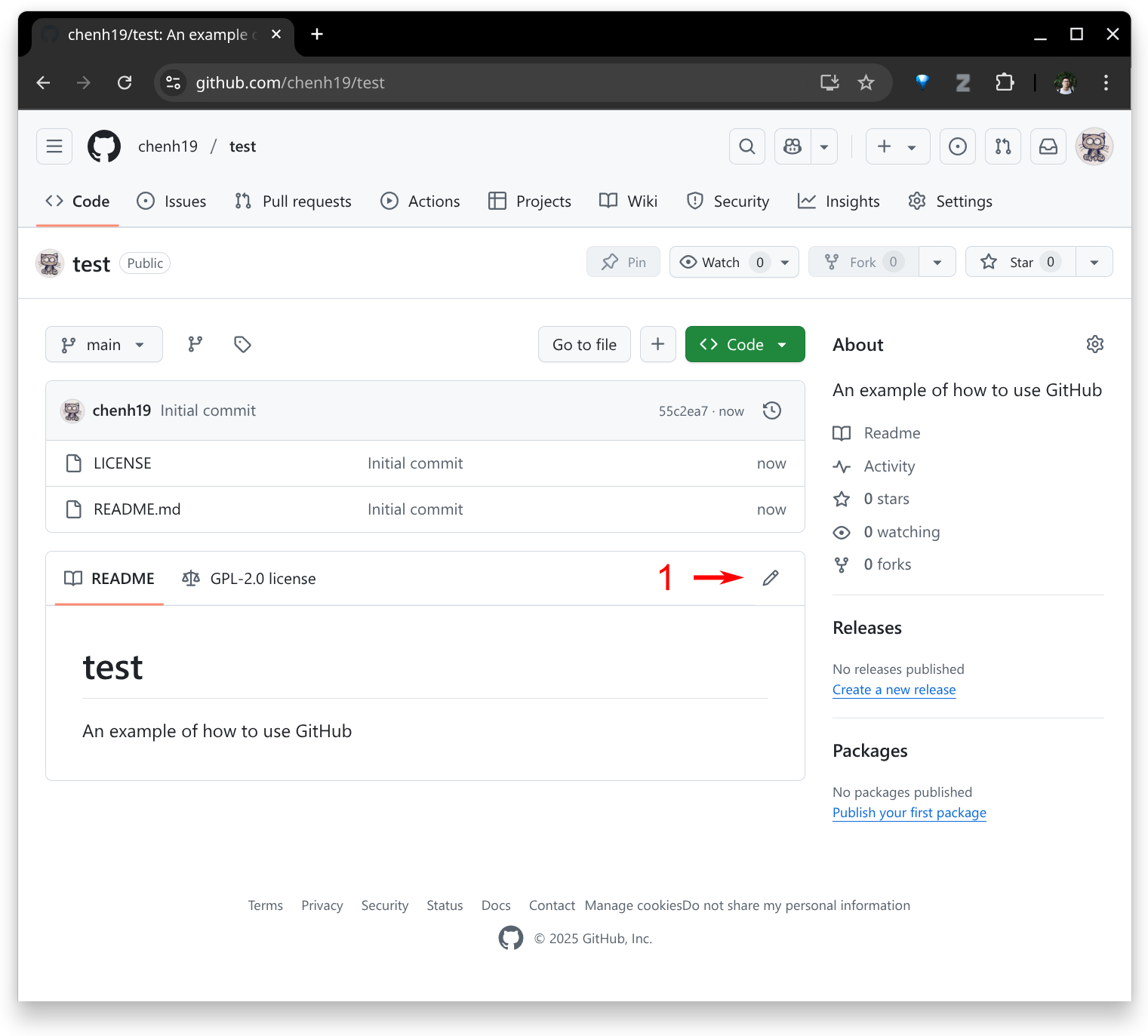The image size is (1148, 1036).
Task: Click the install app icon in address bar
Action: point(829,82)
